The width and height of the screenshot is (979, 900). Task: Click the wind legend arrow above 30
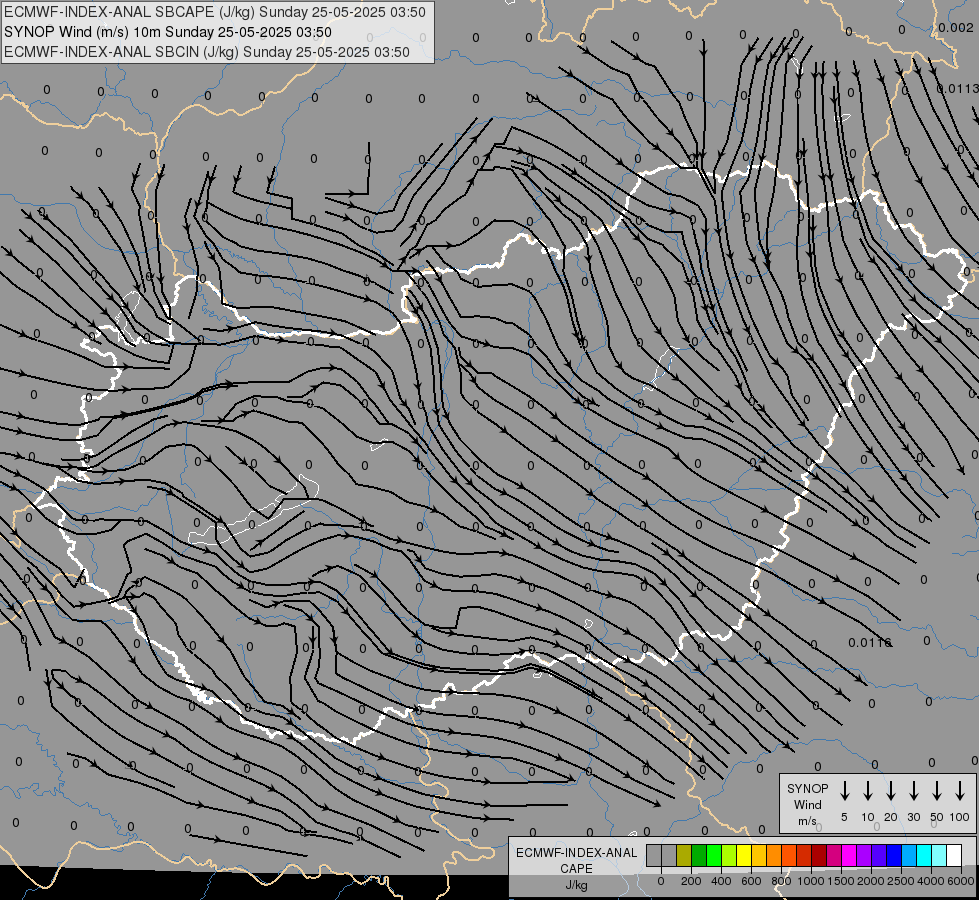[x=913, y=791]
